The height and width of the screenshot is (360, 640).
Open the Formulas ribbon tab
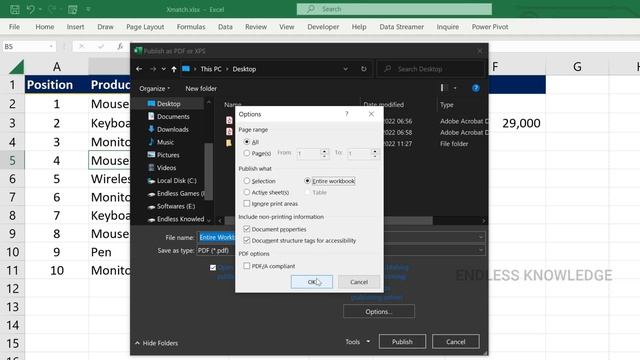[x=191, y=27]
